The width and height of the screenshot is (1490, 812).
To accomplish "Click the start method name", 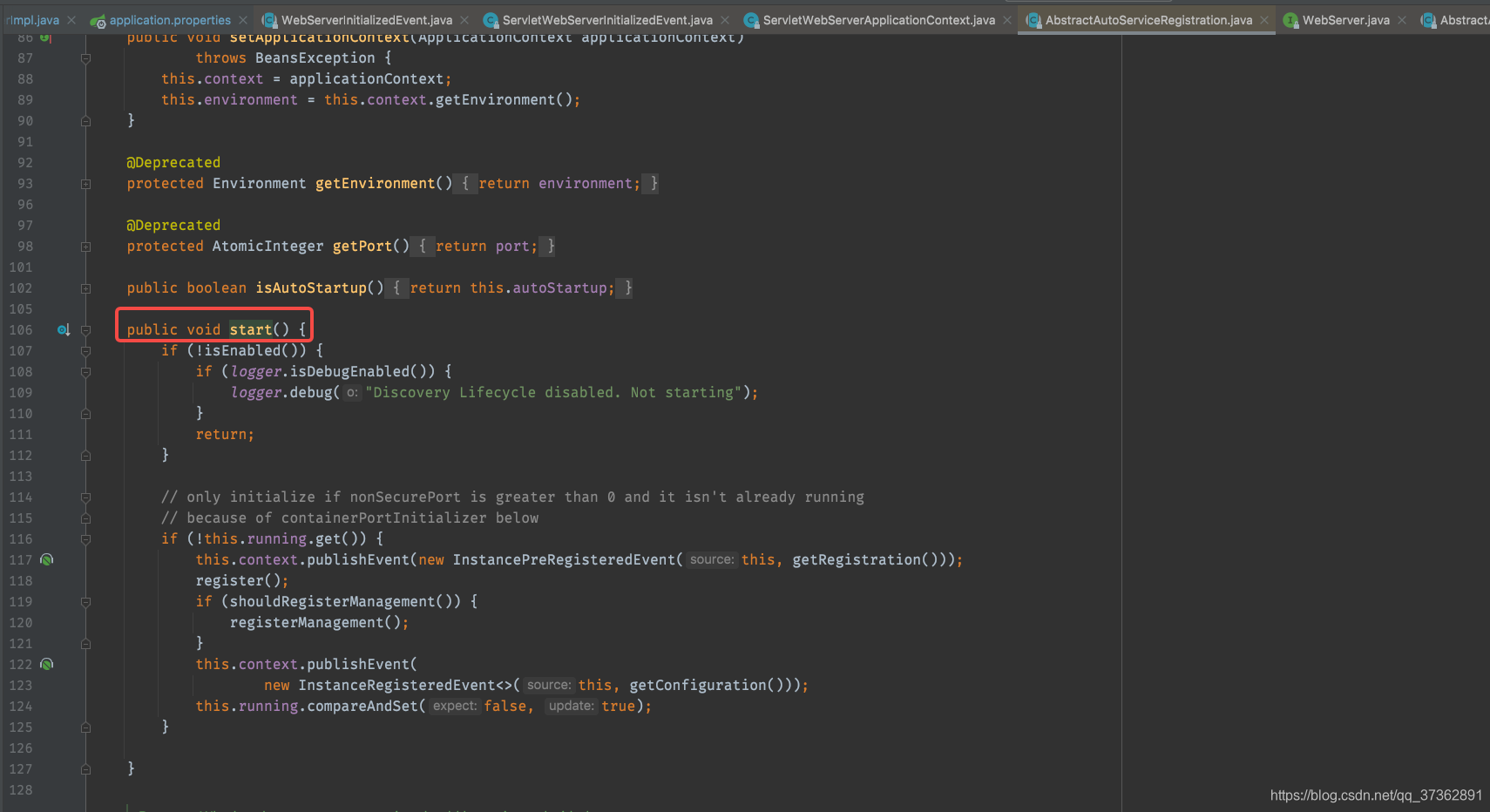I will 251,329.
